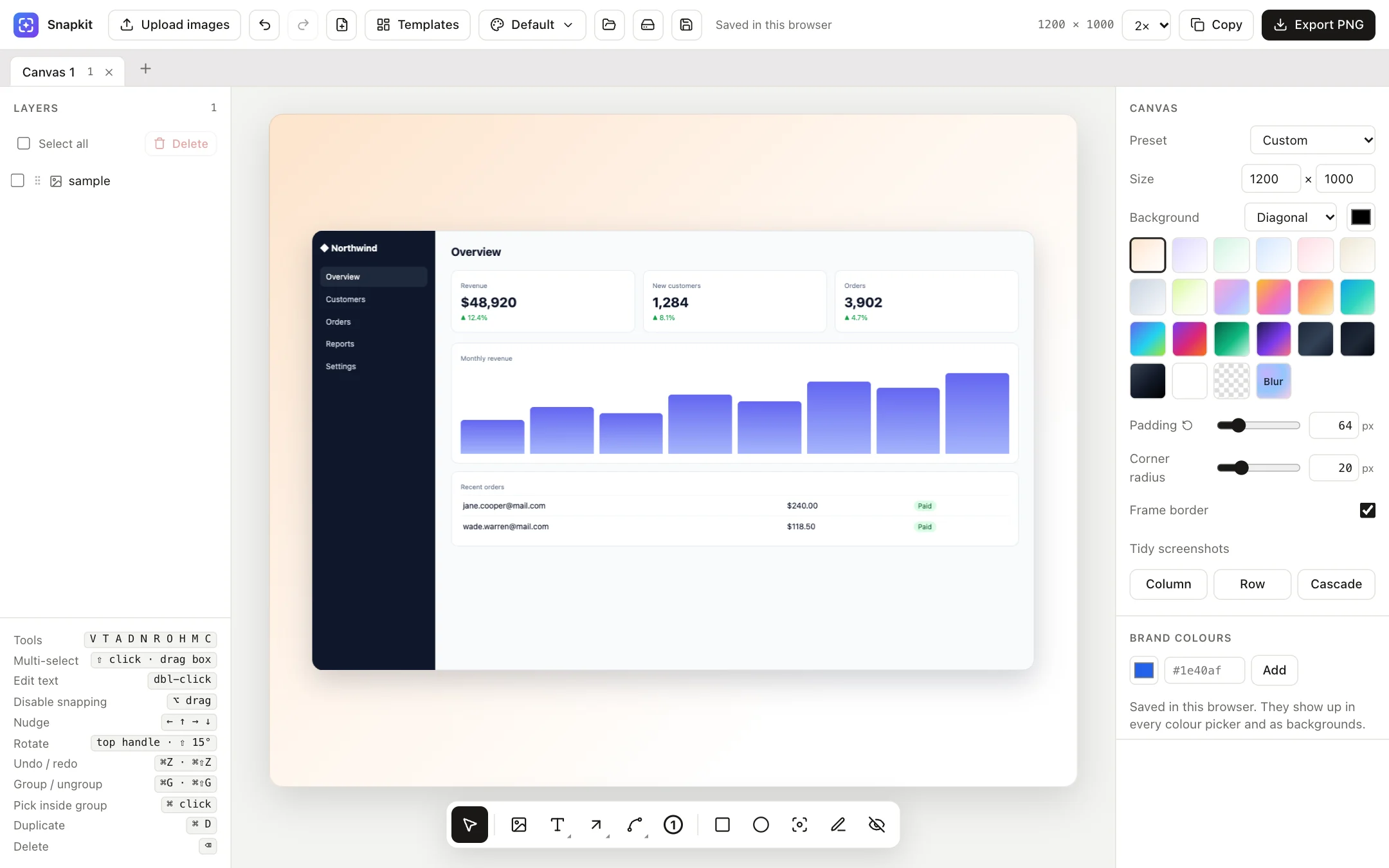Arrange screenshots with Cascade button
This screenshot has height=868, width=1389.
coord(1336,584)
